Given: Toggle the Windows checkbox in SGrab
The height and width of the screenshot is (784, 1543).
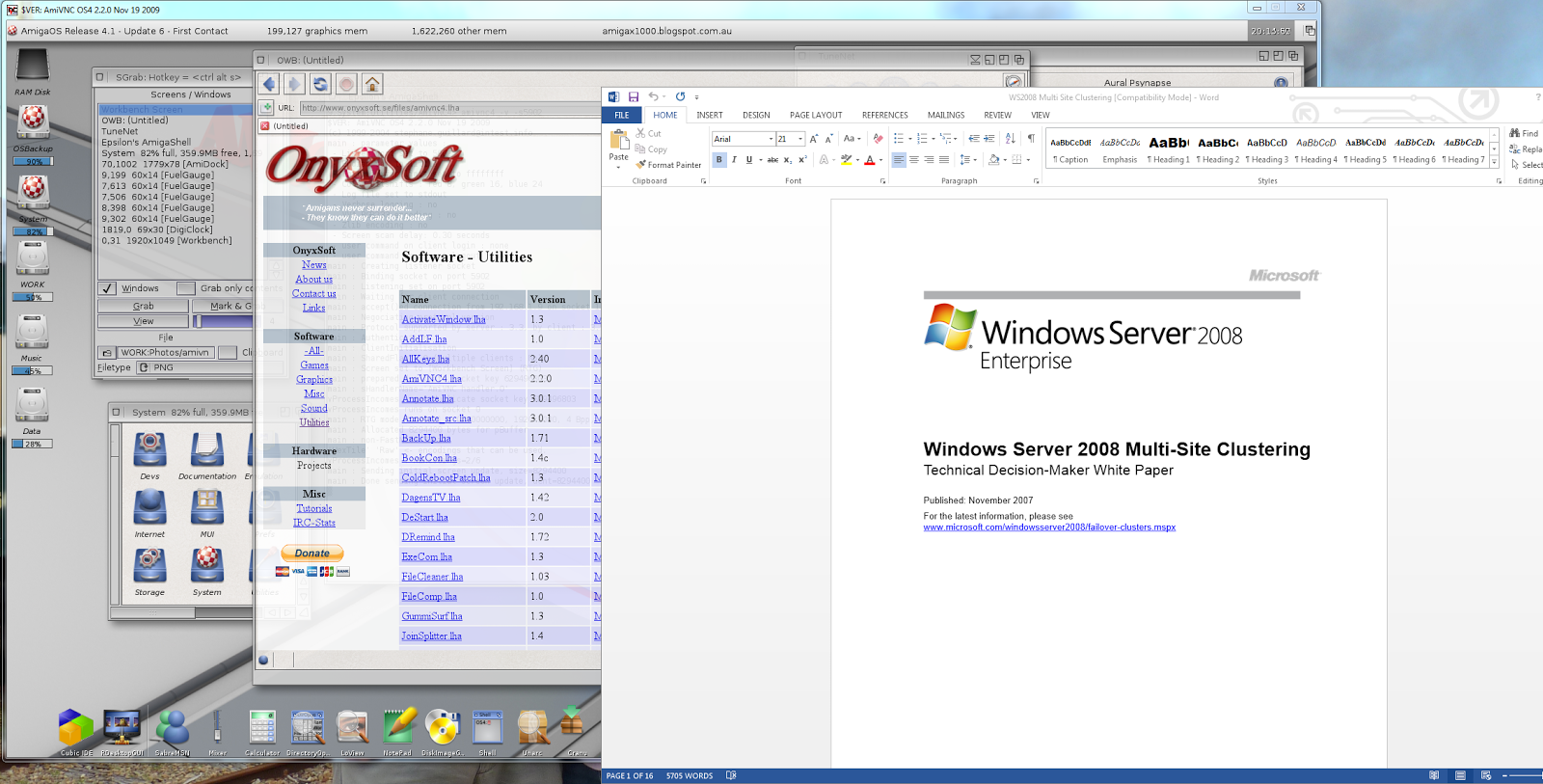Looking at the screenshot, I should point(108,288).
